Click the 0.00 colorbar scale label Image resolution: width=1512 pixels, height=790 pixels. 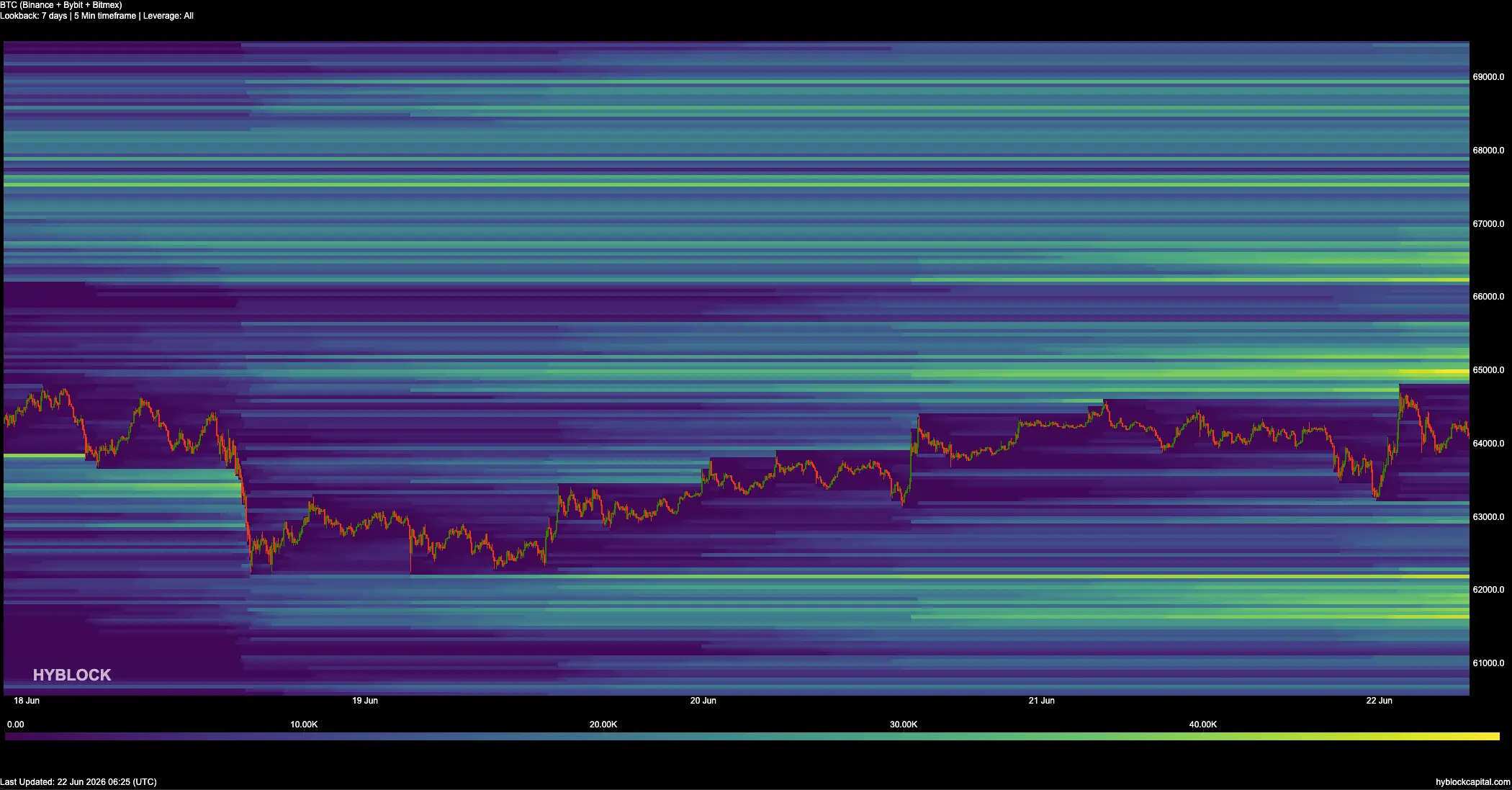click(15, 724)
